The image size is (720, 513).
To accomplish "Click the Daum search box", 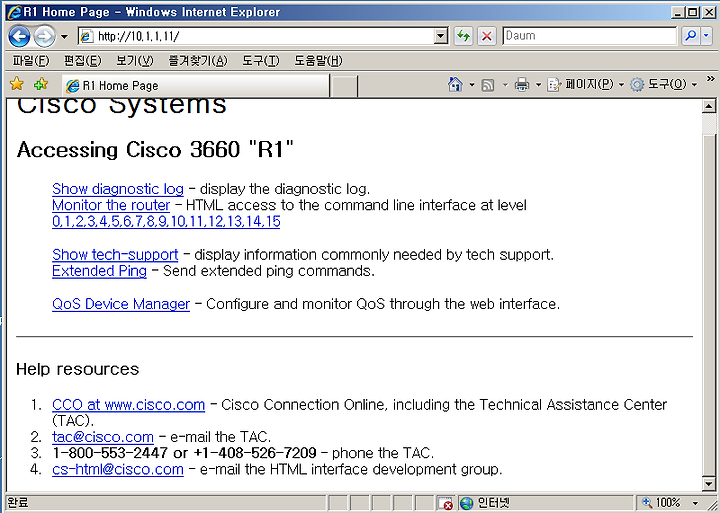I will 589,36.
